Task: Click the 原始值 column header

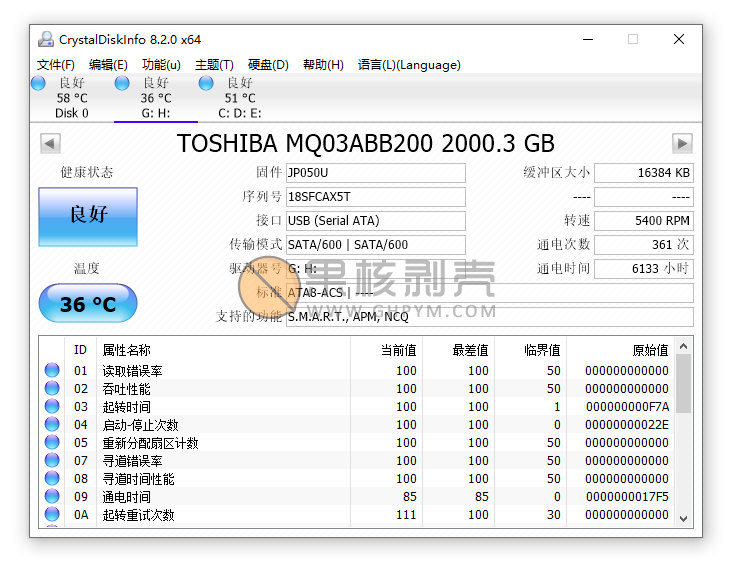Action: tap(620, 350)
